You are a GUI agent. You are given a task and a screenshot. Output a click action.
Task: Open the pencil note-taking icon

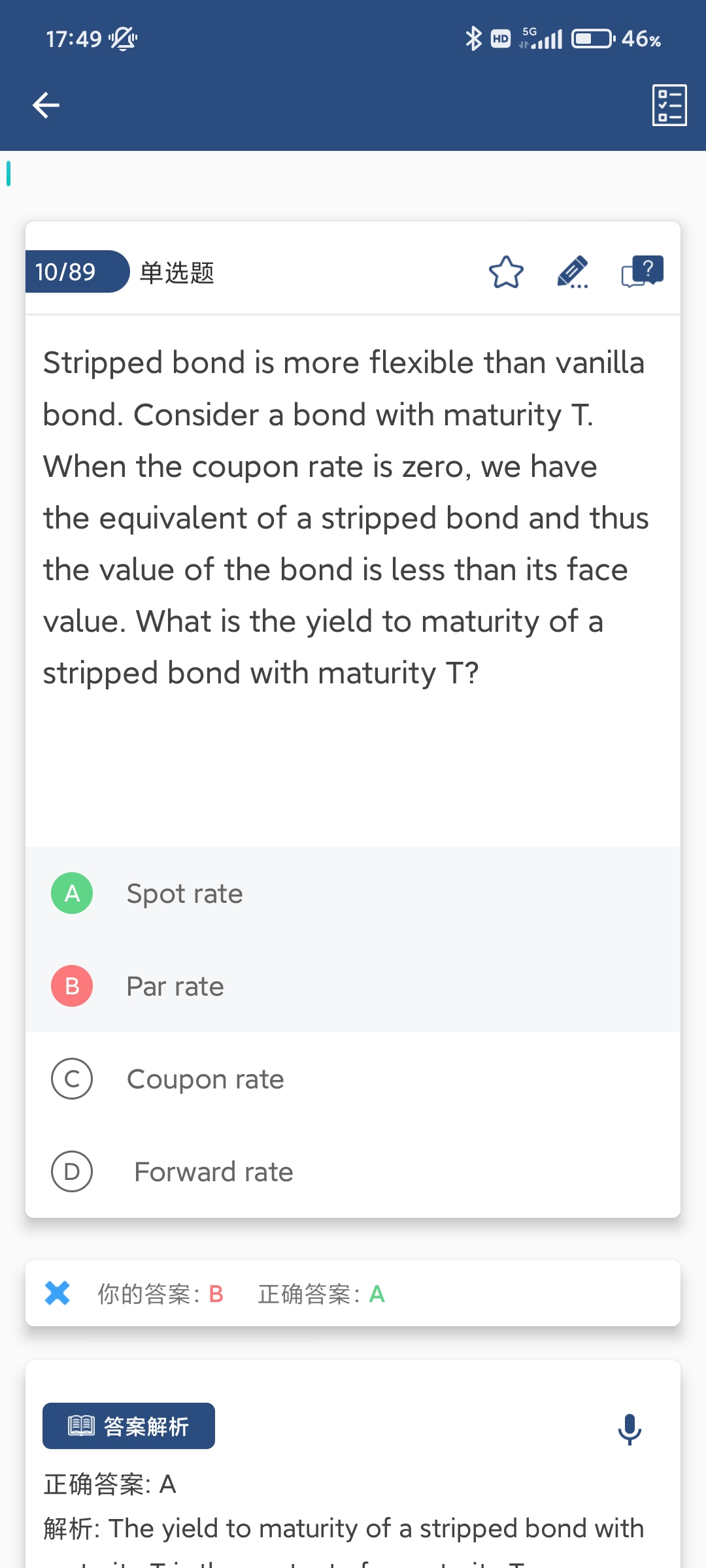[x=573, y=272]
